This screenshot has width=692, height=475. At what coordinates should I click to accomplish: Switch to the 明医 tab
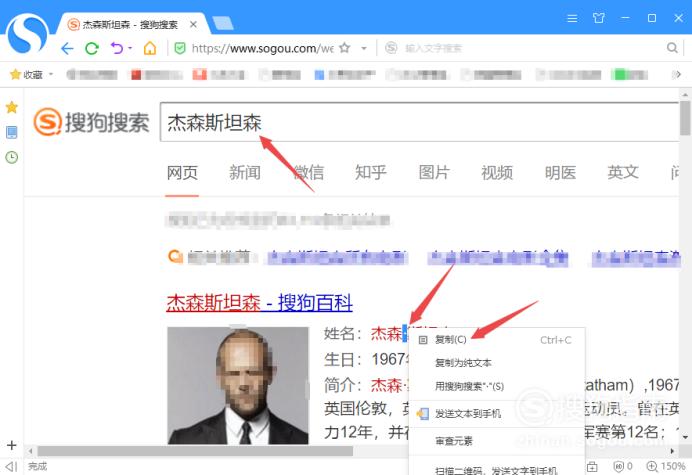(560, 172)
